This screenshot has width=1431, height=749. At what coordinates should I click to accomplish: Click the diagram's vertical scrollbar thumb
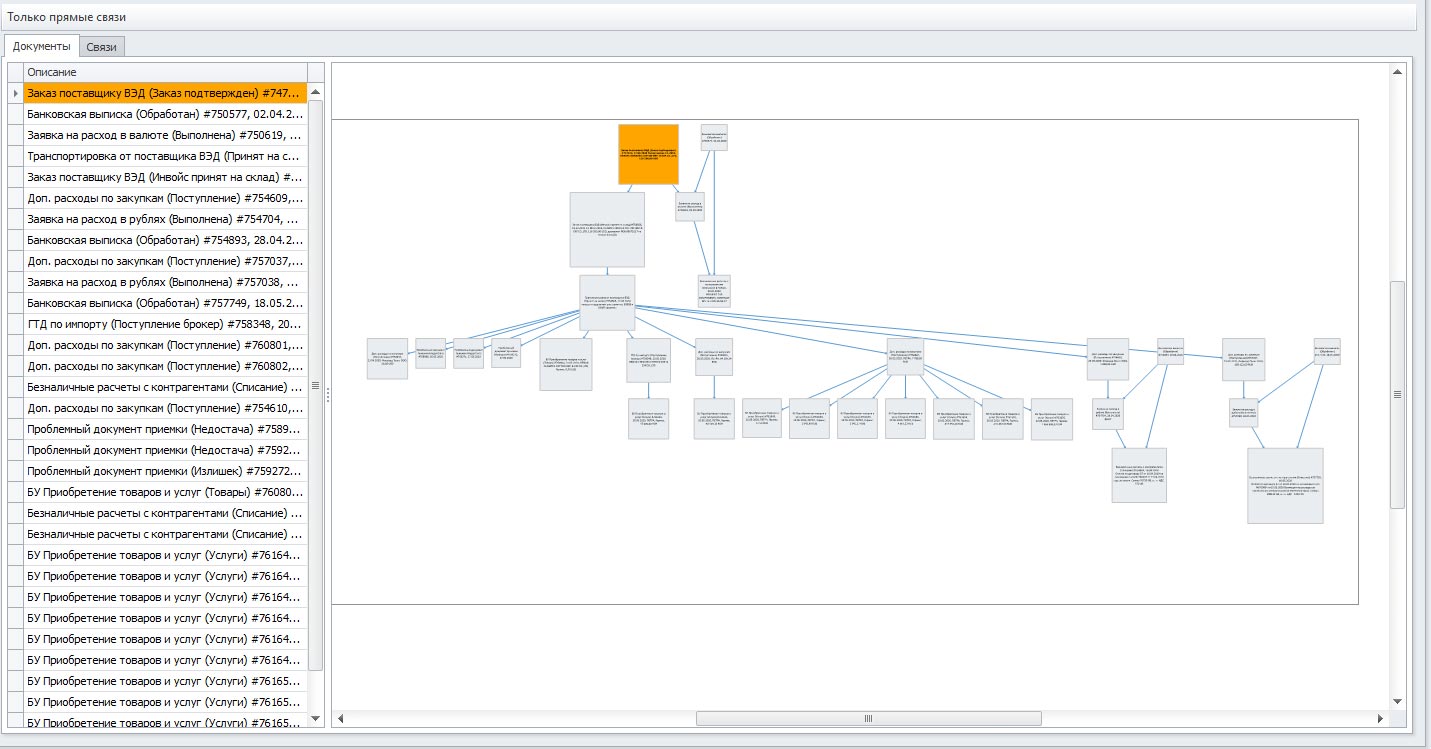point(1397,394)
